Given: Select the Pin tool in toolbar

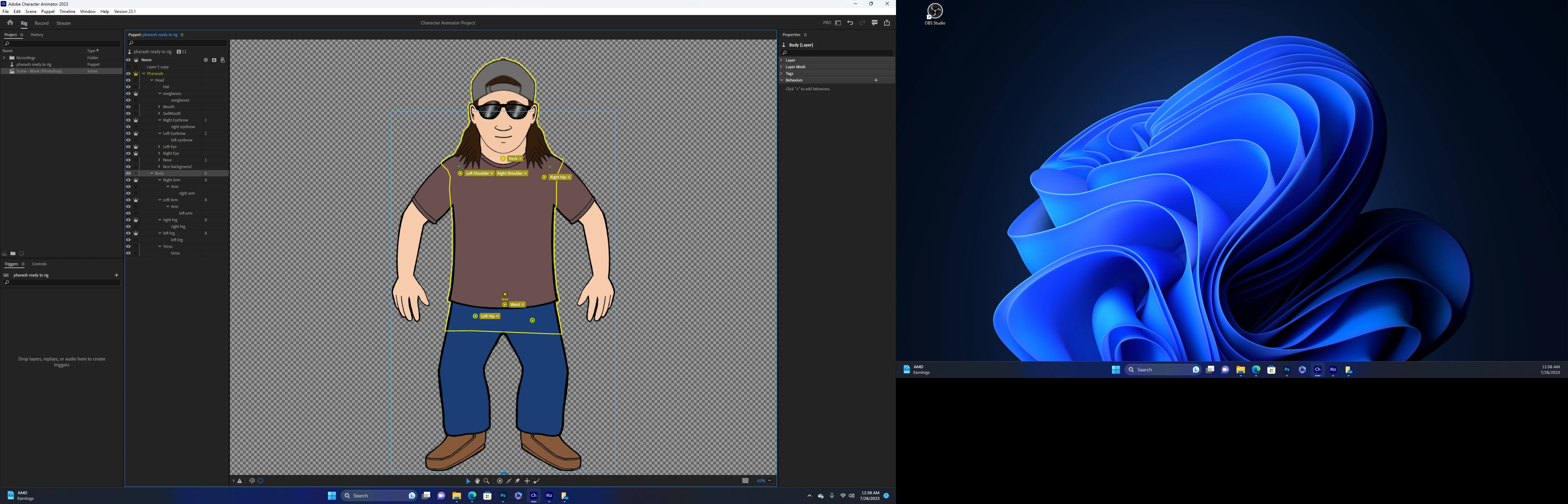Looking at the screenshot, I should (517, 481).
